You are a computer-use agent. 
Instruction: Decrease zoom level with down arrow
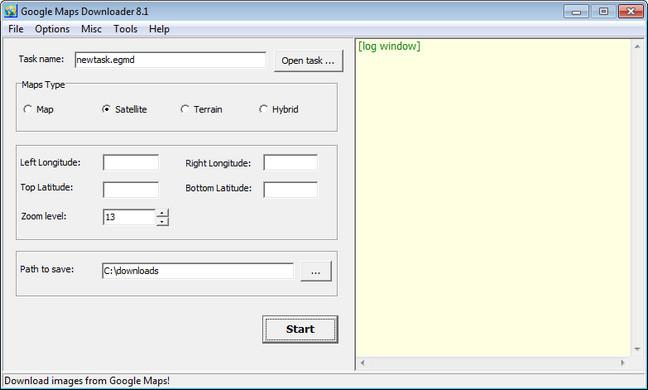point(162,222)
